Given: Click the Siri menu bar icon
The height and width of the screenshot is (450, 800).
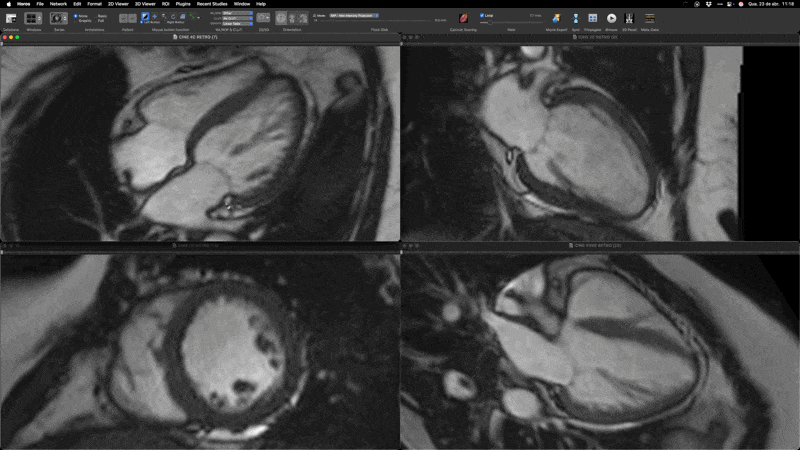Looking at the screenshot, I should [x=741, y=4].
